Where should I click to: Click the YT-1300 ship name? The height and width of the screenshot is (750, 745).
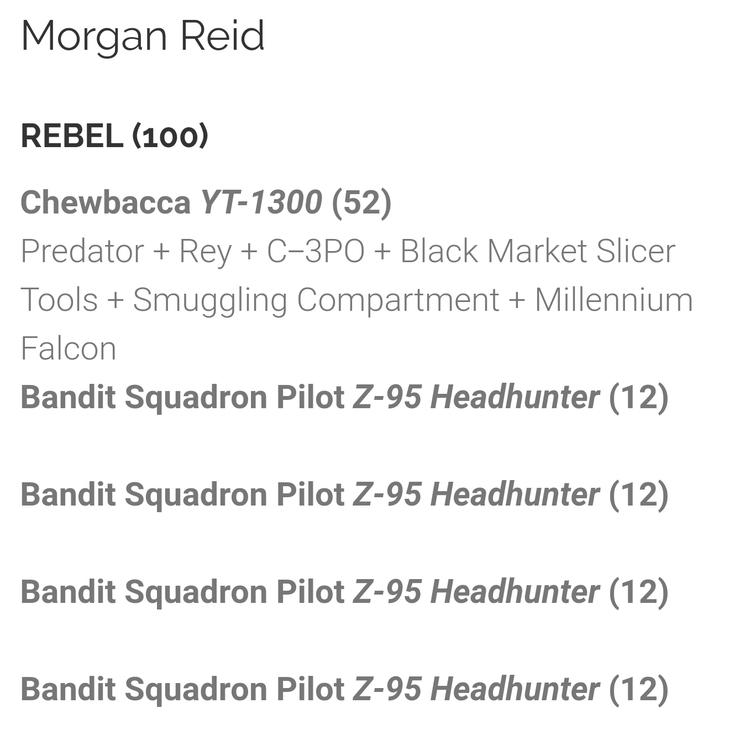261,203
